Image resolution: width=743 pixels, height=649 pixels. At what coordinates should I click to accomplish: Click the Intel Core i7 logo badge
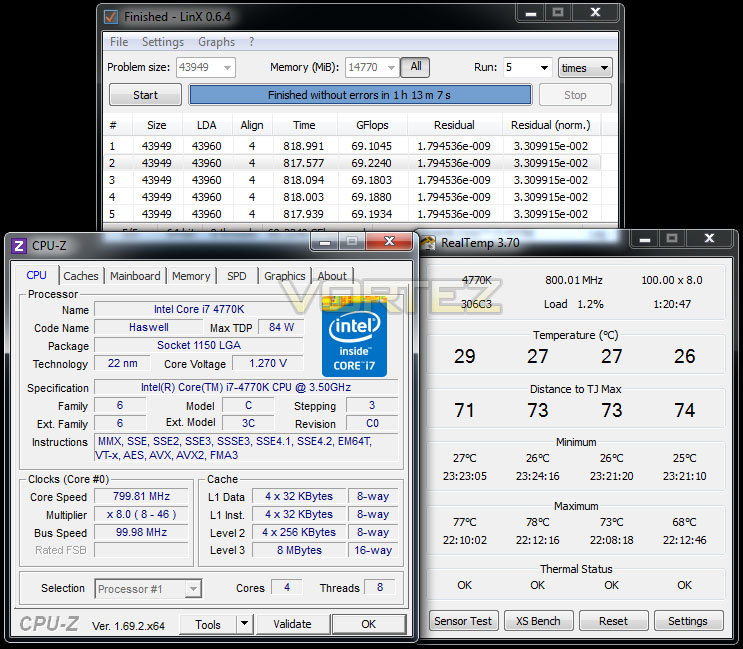pos(354,336)
